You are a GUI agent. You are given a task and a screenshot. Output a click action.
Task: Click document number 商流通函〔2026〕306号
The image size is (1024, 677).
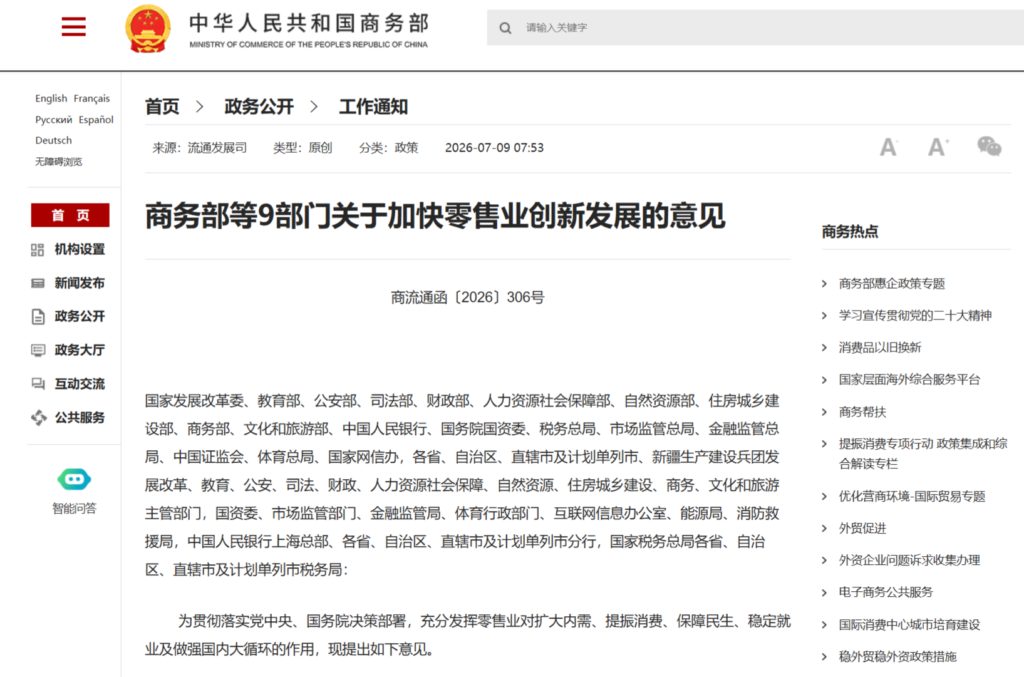[468, 298]
